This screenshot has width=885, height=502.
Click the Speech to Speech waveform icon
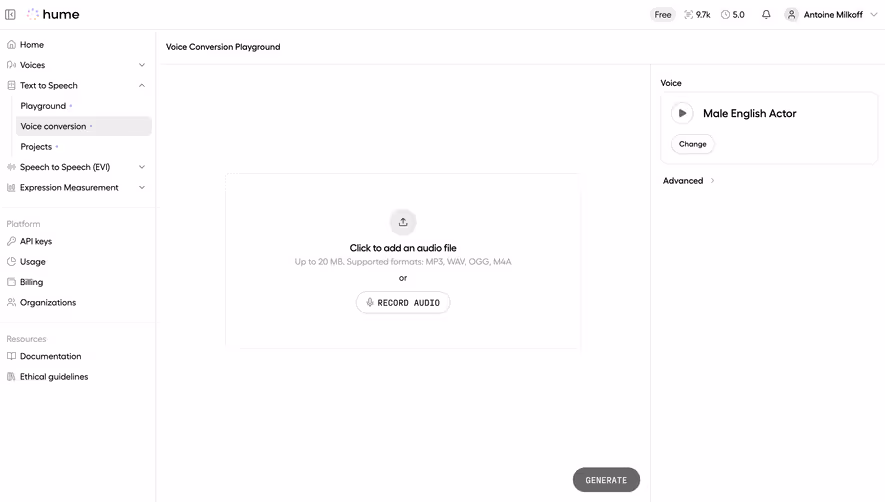tap(11, 167)
